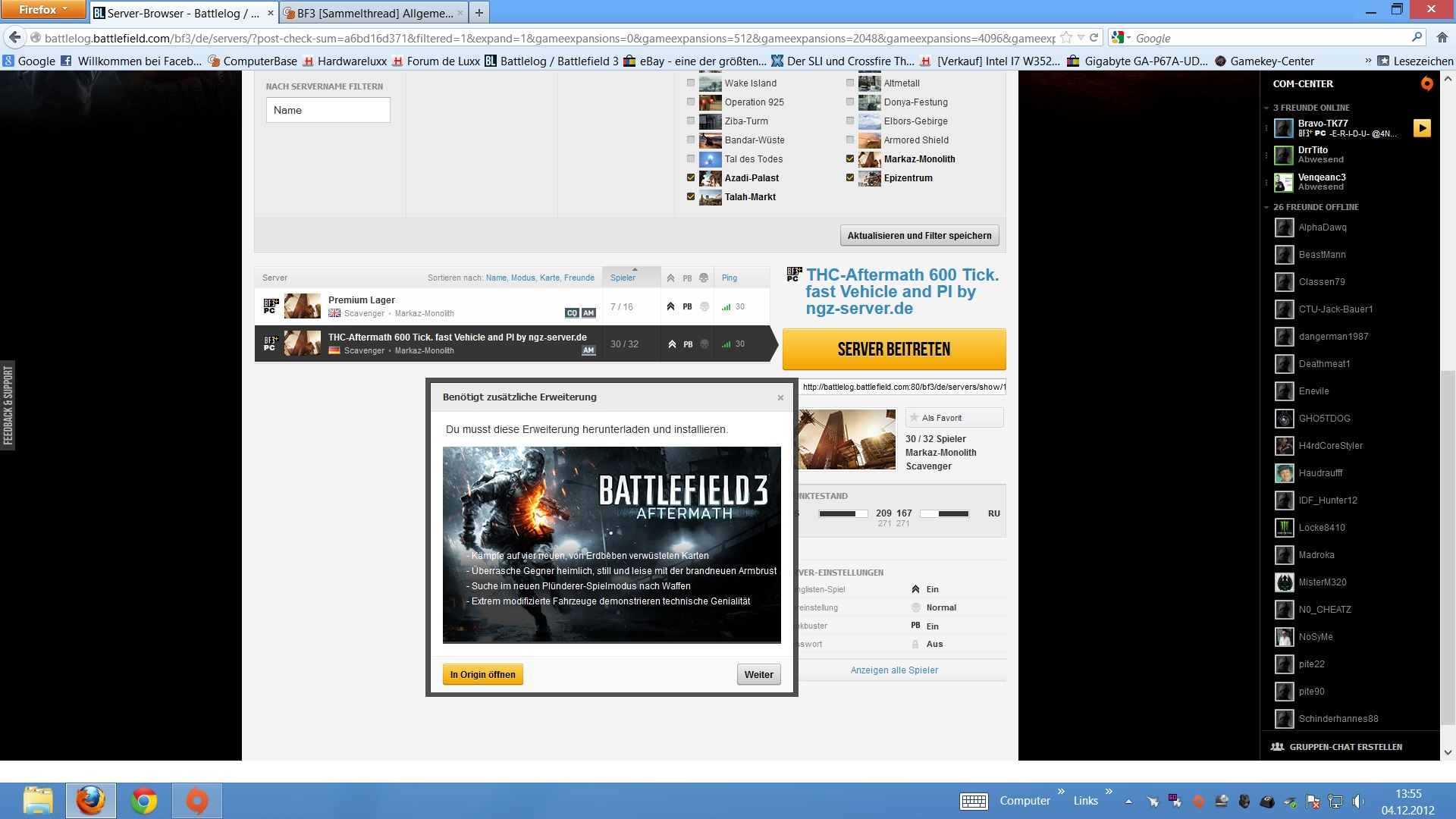Open the Gamekey-Center bookmark
This screenshot has height=819, width=1456.
1264,61
